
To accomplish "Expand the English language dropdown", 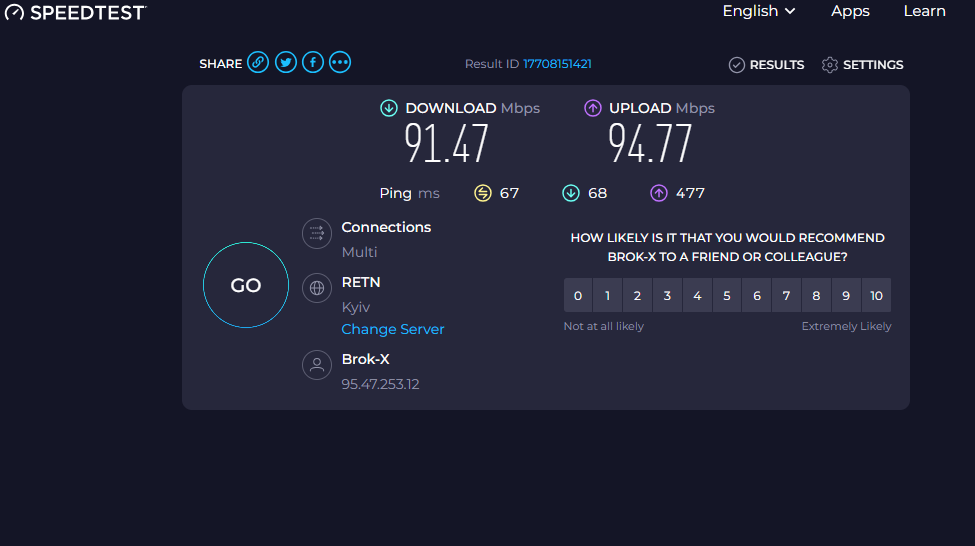I will (759, 11).
